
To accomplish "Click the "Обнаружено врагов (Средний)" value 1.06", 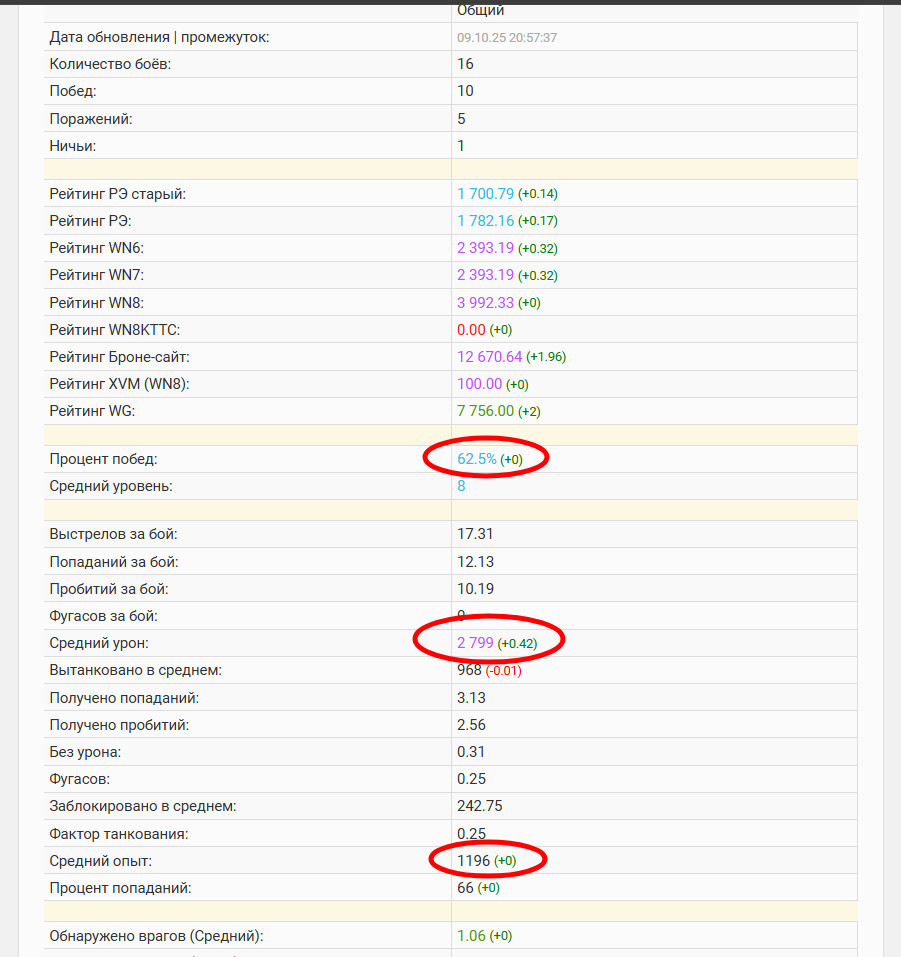I will click(x=471, y=936).
